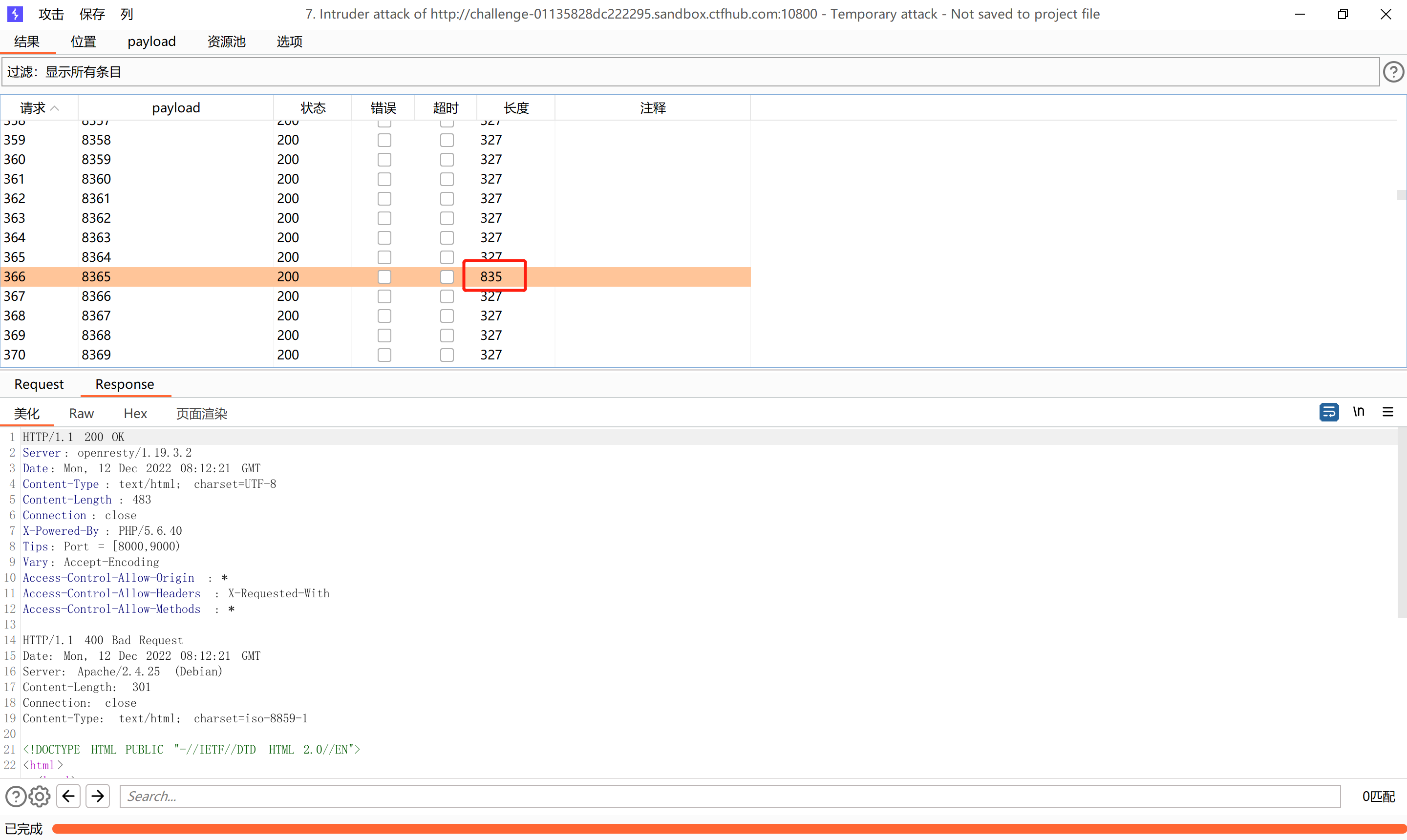Switch to the Request tab
This screenshot has height=840, width=1407.
39,384
